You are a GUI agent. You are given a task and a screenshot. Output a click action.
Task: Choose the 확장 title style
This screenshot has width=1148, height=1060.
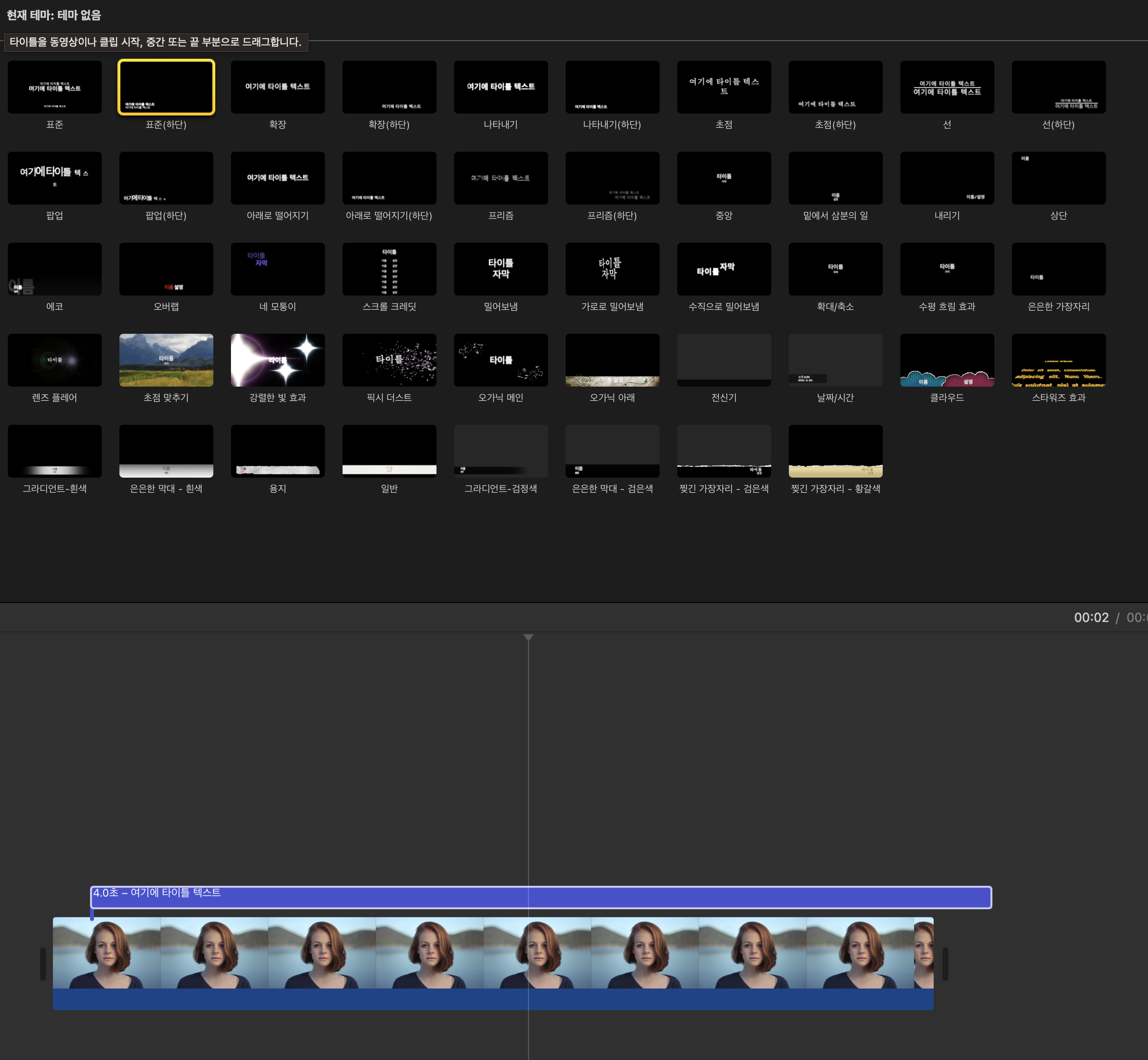pyautogui.click(x=277, y=87)
